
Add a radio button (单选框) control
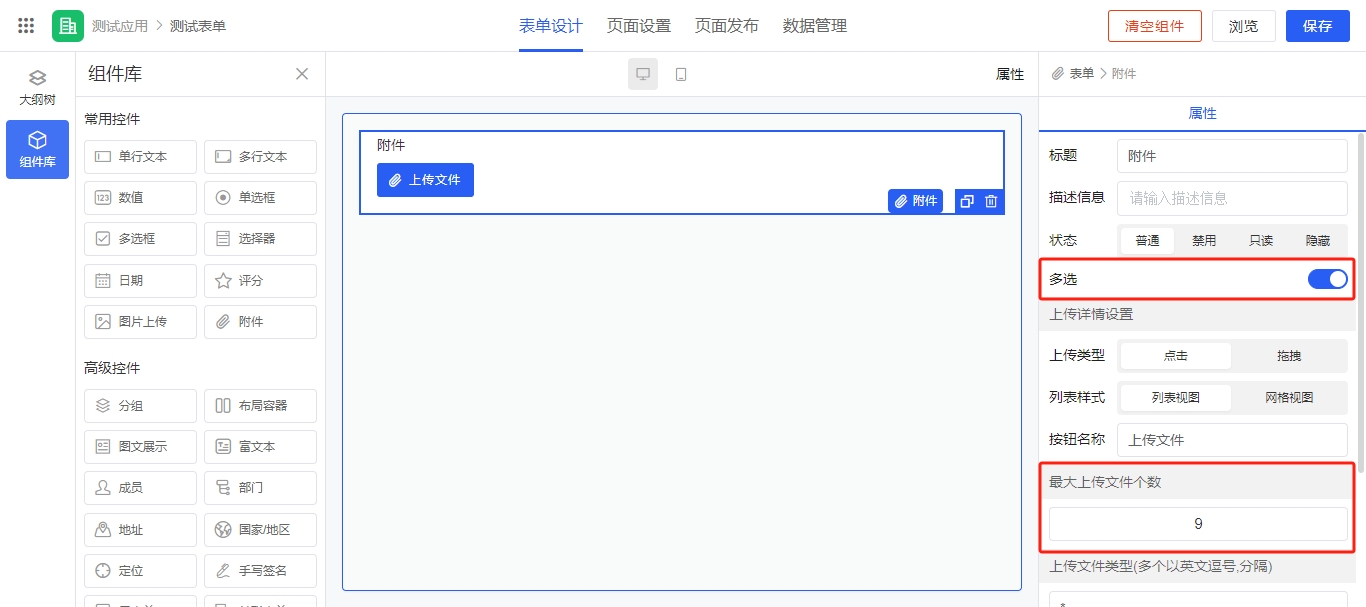(x=260, y=198)
